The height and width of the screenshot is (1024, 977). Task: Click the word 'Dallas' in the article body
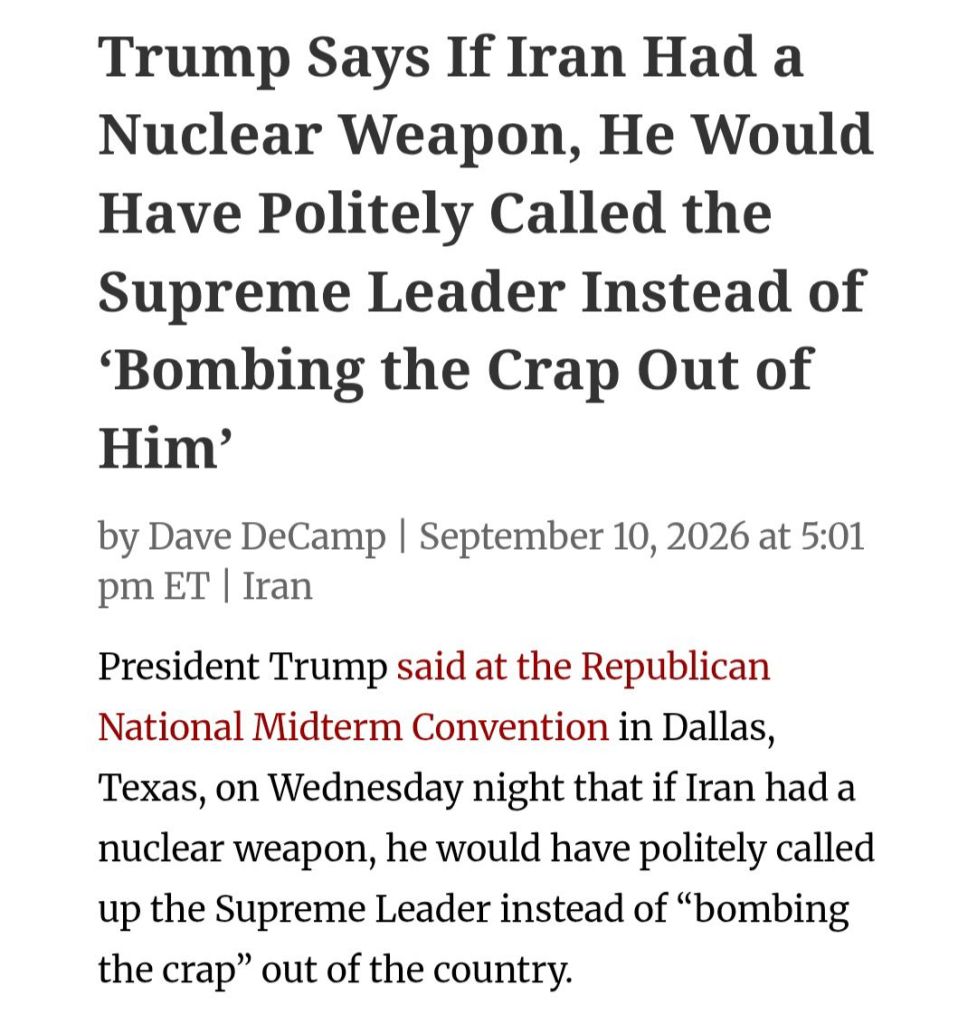point(713,727)
